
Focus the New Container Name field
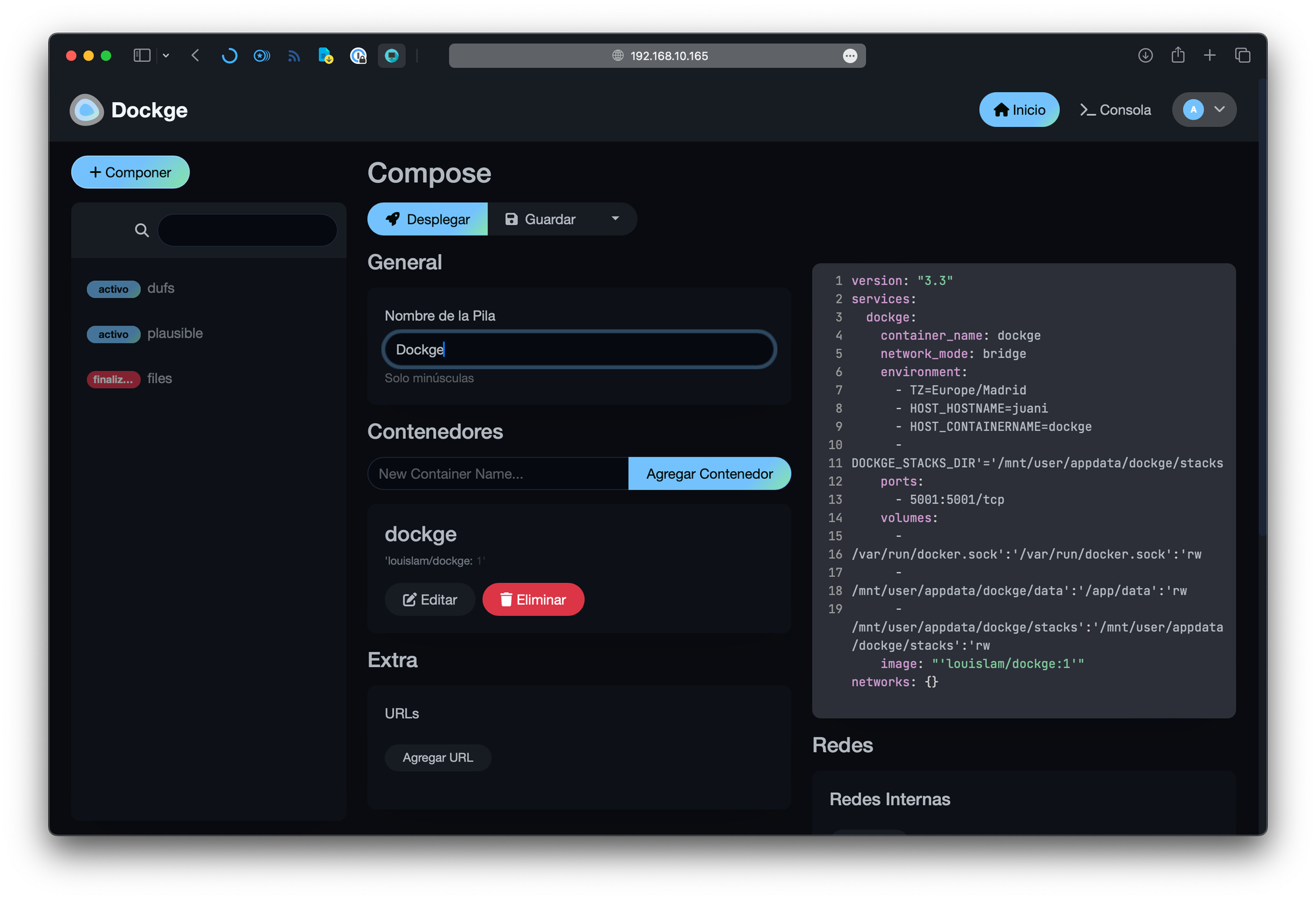point(498,474)
